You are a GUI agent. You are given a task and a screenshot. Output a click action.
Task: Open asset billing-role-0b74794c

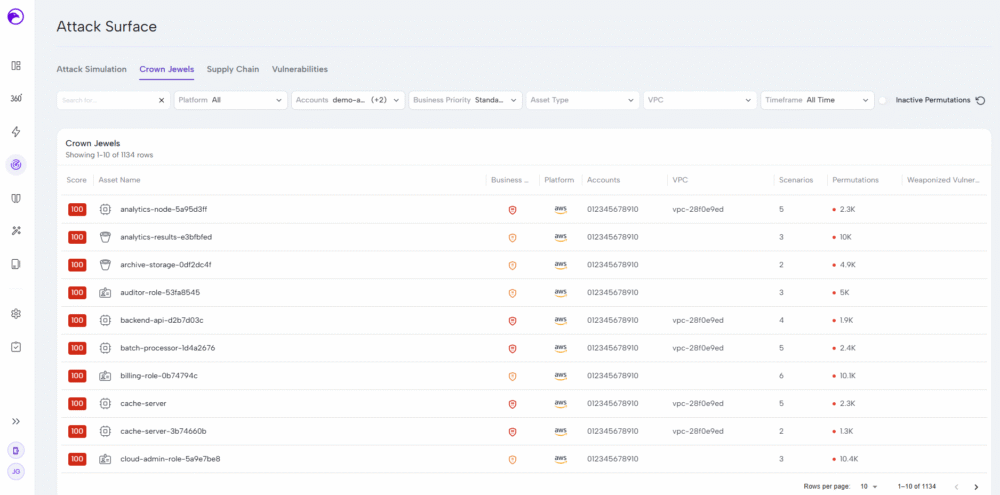[158, 375]
